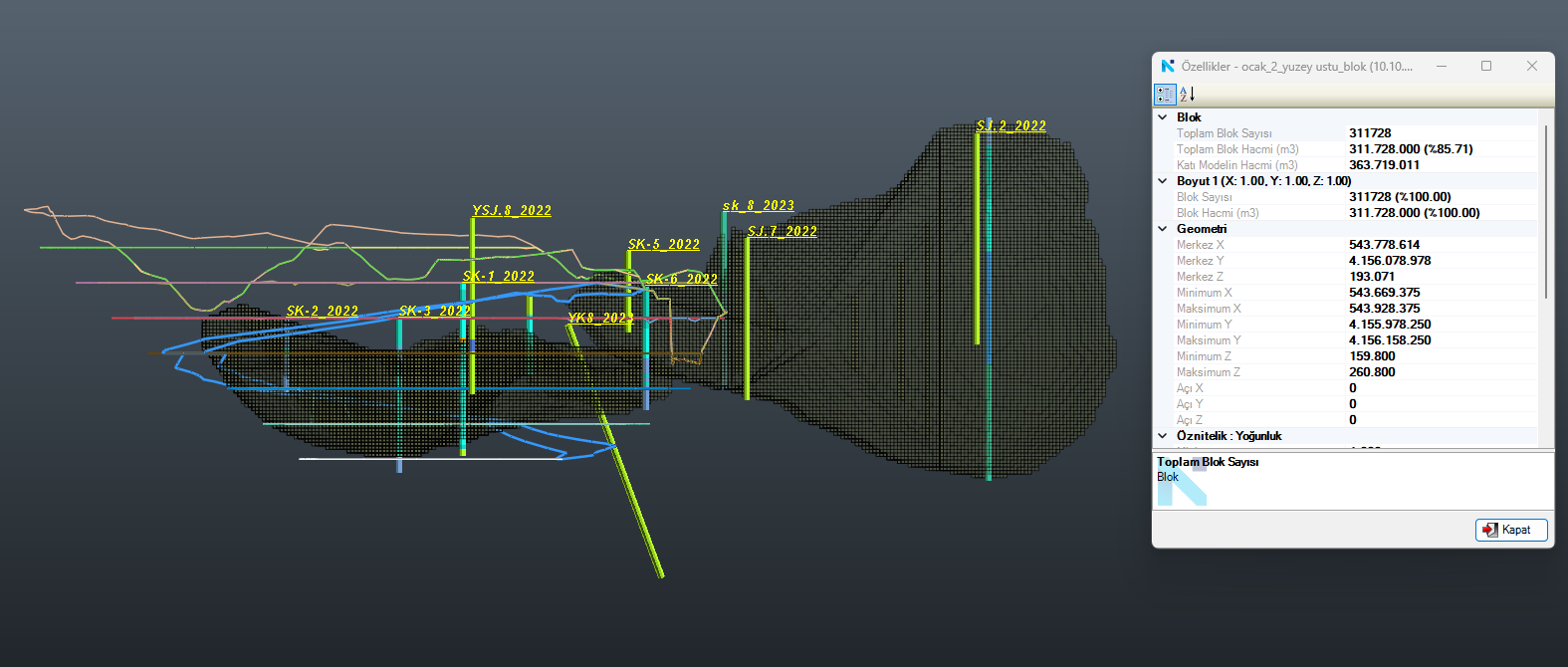The height and width of the screenshot is (667, 1568).
Task: Select the SK-5_2022 drillhole label
Action: pos(663,245)
